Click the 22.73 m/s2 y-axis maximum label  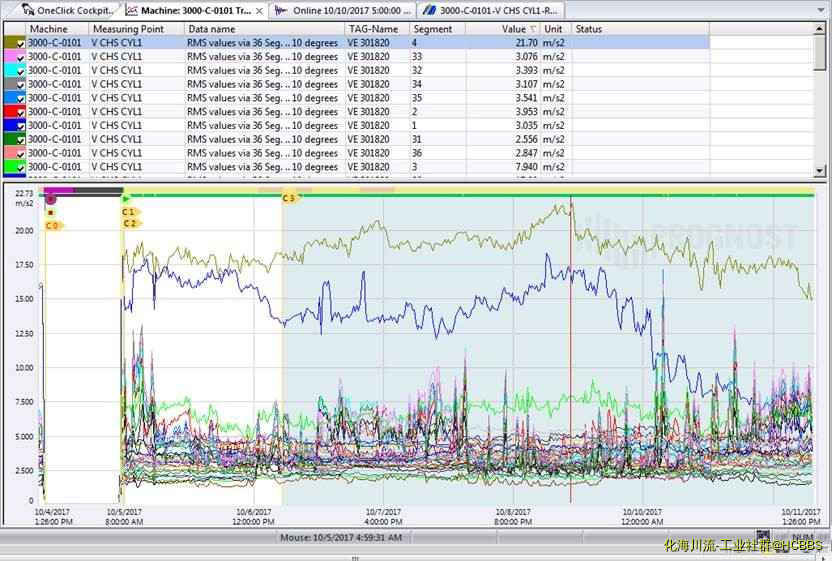click(x=24, y=198)
